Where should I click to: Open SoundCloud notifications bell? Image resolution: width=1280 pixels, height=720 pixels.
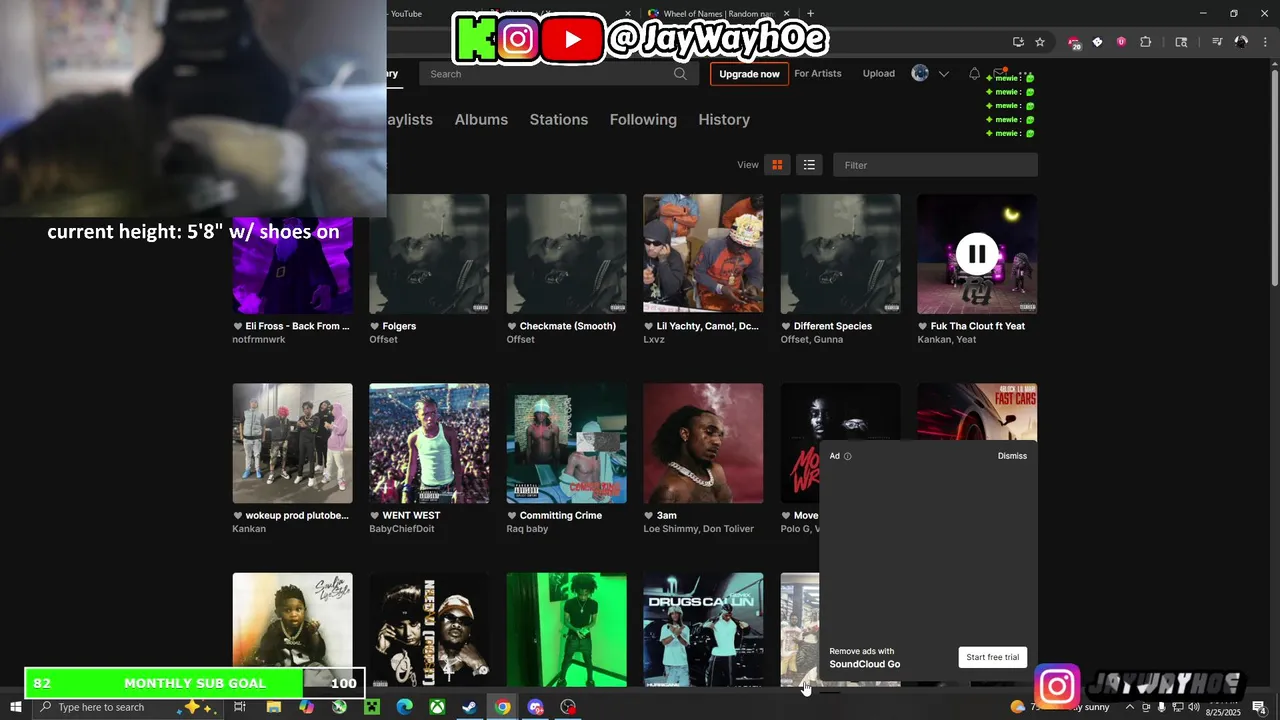pyautogui.click(x=974, y=74)
